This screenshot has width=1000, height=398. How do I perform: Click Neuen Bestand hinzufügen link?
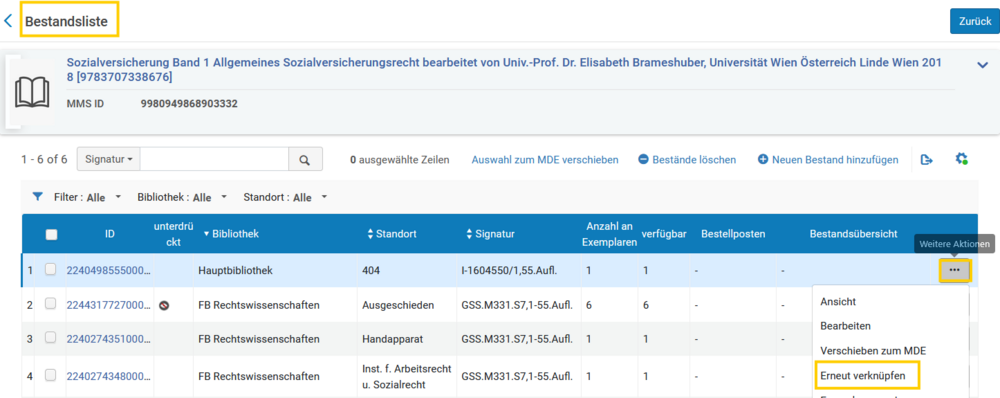828,160
